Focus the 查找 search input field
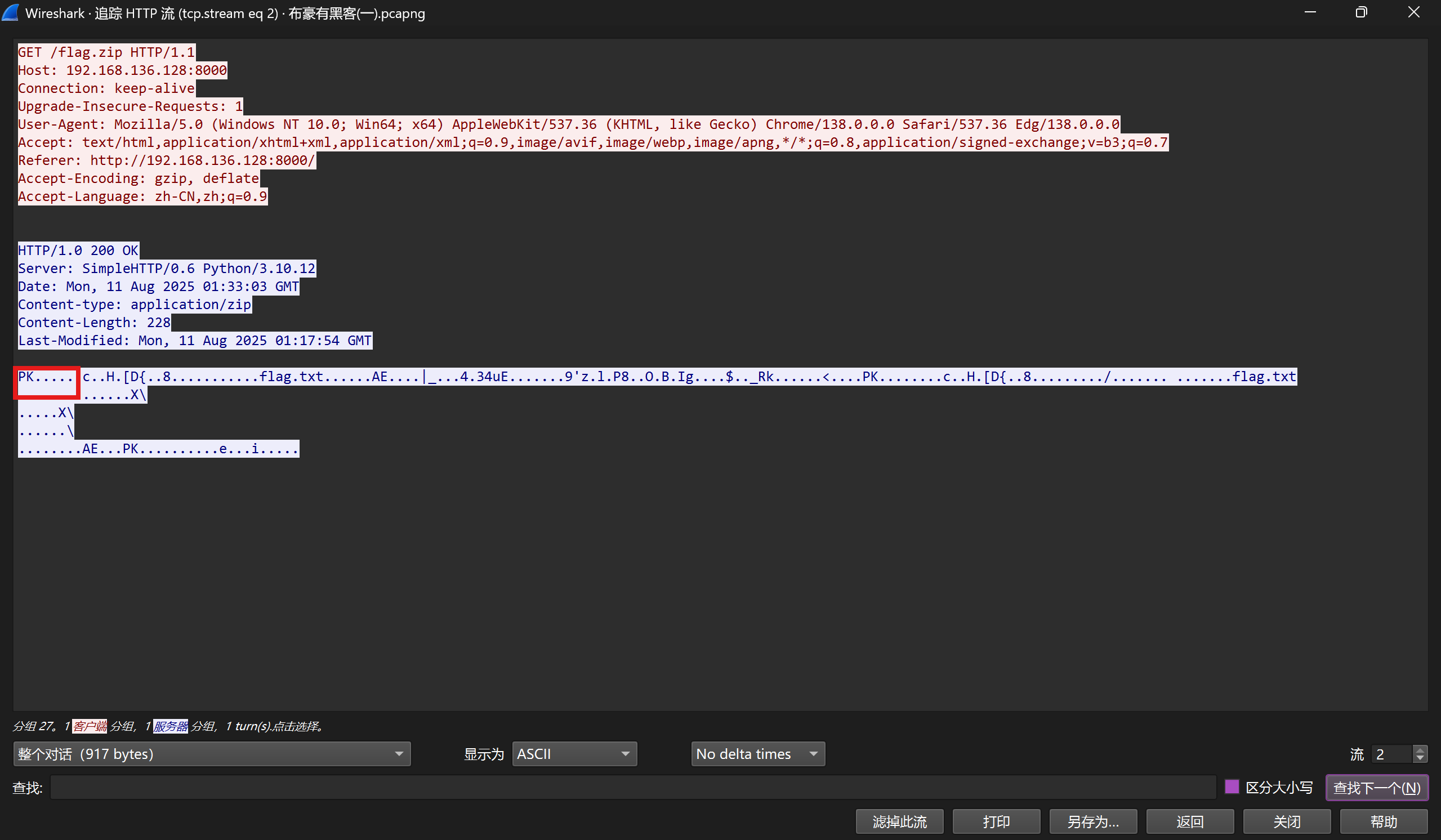The image size is (1441, 840). [632, 788]
